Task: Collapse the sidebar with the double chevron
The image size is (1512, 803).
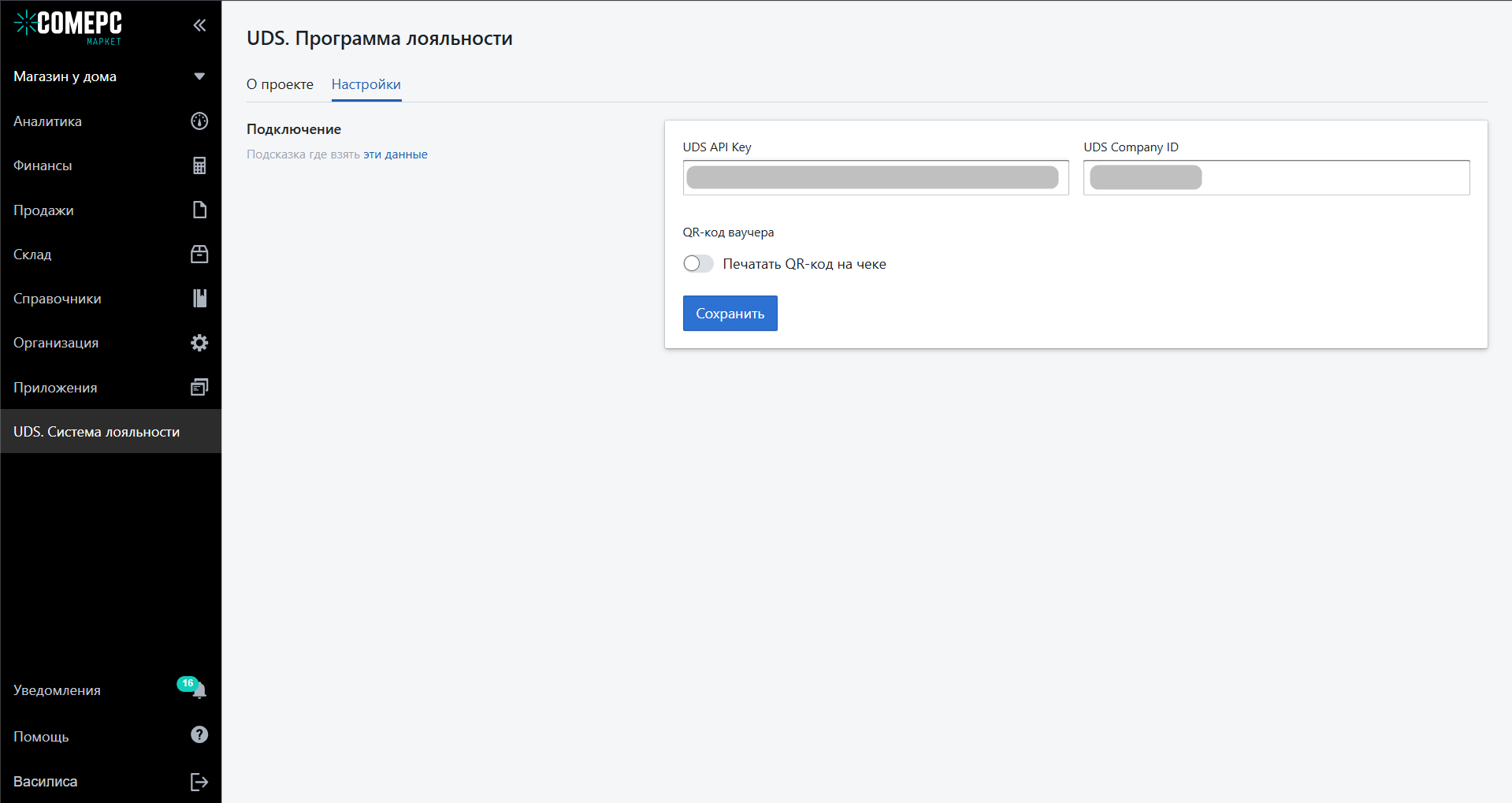Action: (199, 25)
